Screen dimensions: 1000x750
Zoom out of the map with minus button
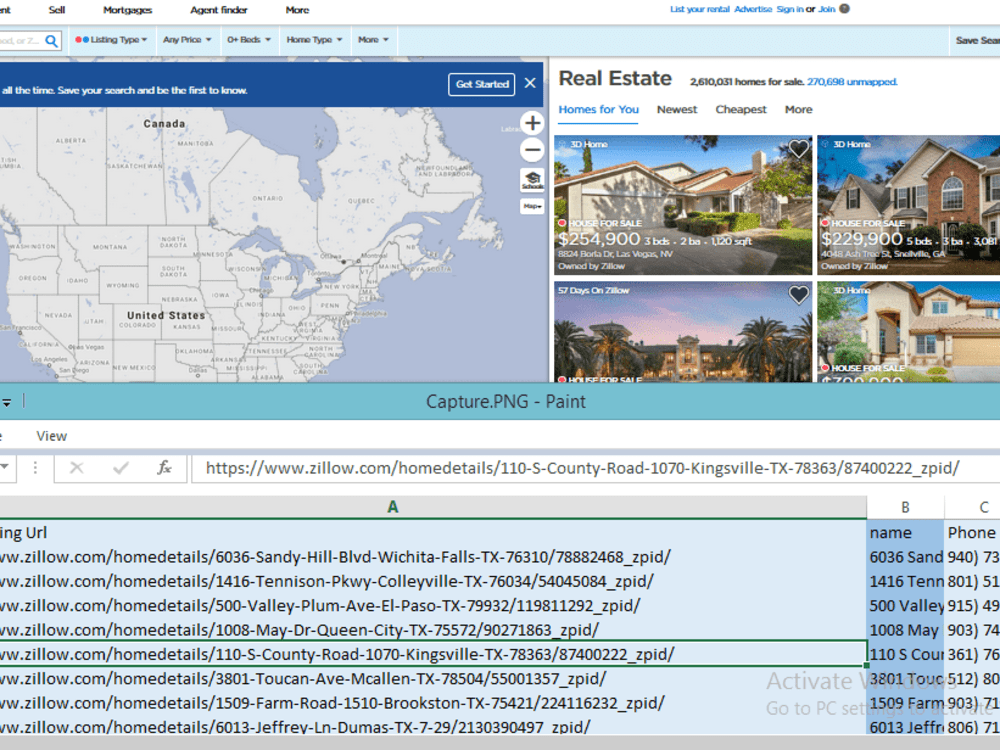532,151
